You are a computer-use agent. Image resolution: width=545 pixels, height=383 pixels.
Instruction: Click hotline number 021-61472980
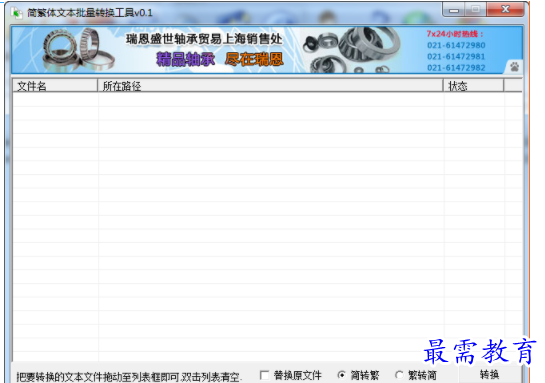(x=456, y=45)
